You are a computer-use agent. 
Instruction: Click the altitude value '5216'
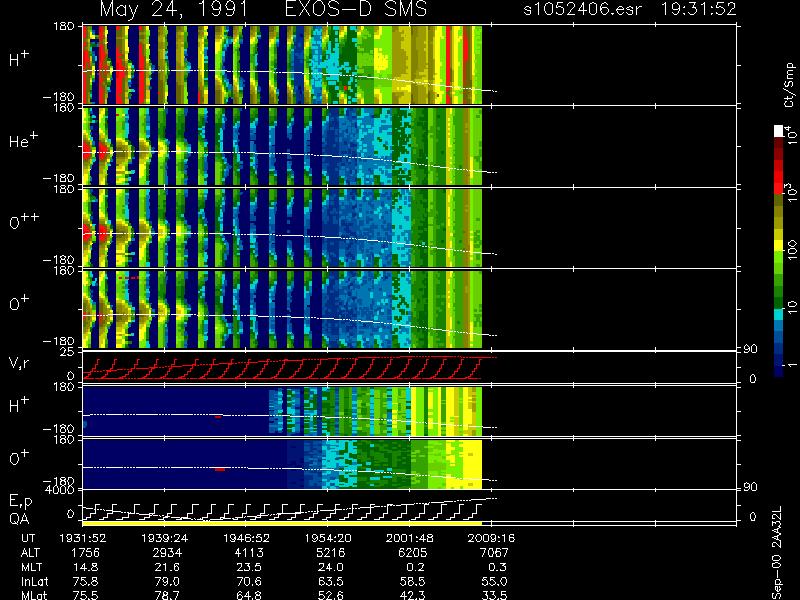coord(331,553)
